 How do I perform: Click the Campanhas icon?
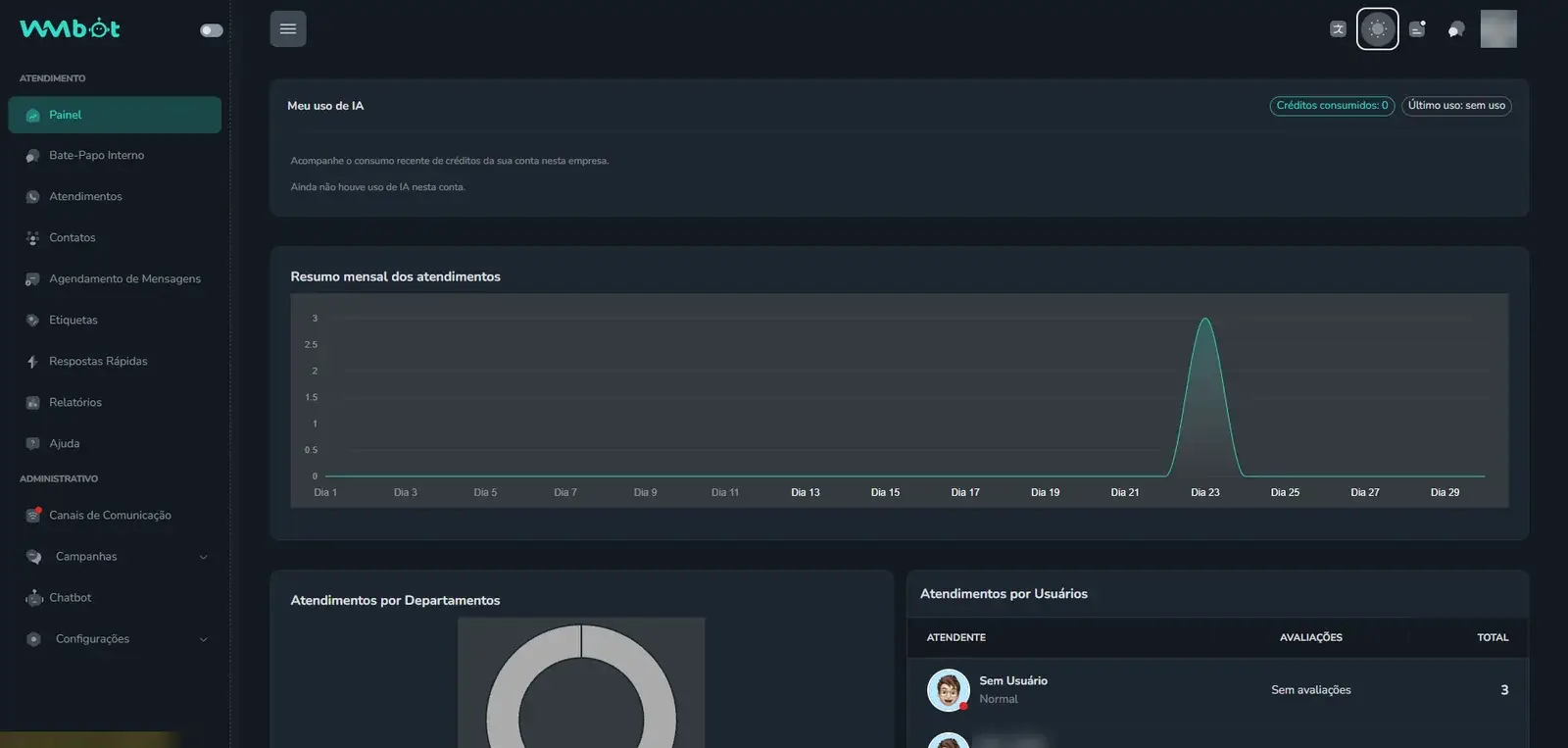click(x=33, y=557)
